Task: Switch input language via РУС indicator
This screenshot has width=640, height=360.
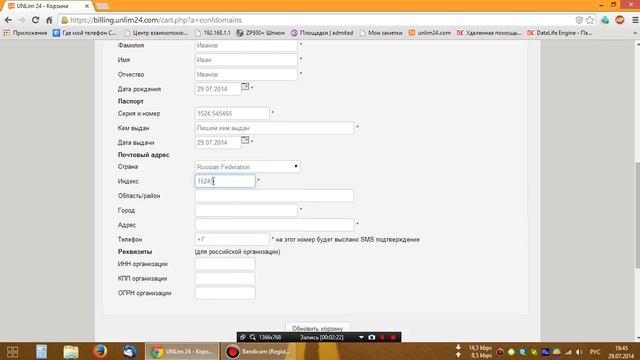Action: pos(595,352)
